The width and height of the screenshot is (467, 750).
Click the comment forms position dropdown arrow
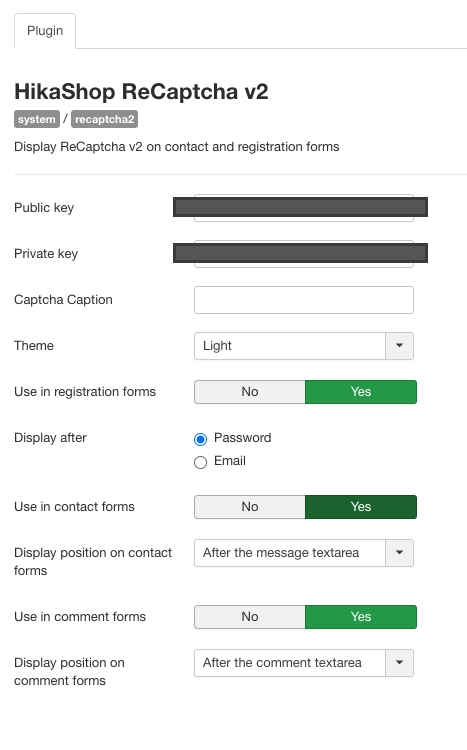pyautogui.click(x=400, y=663)
